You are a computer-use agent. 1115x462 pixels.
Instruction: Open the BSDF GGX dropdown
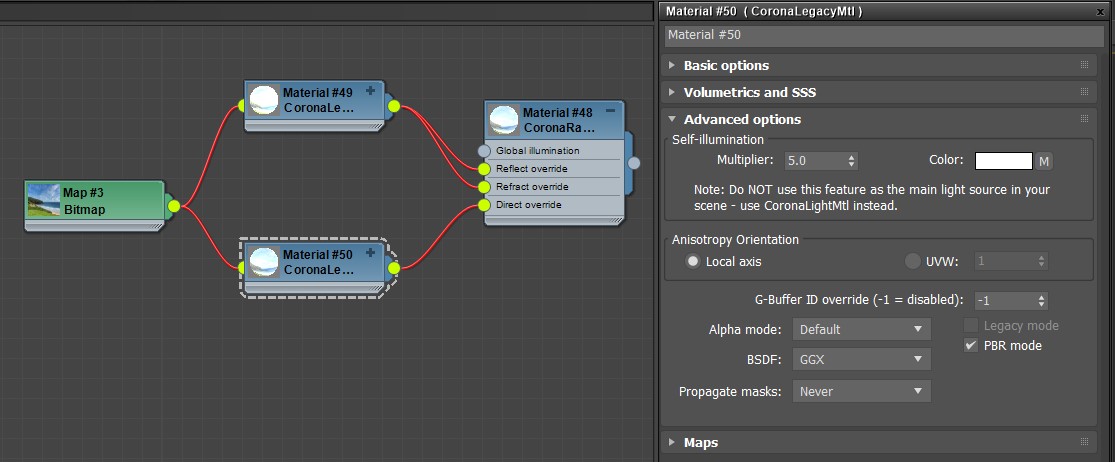point(861,360)
